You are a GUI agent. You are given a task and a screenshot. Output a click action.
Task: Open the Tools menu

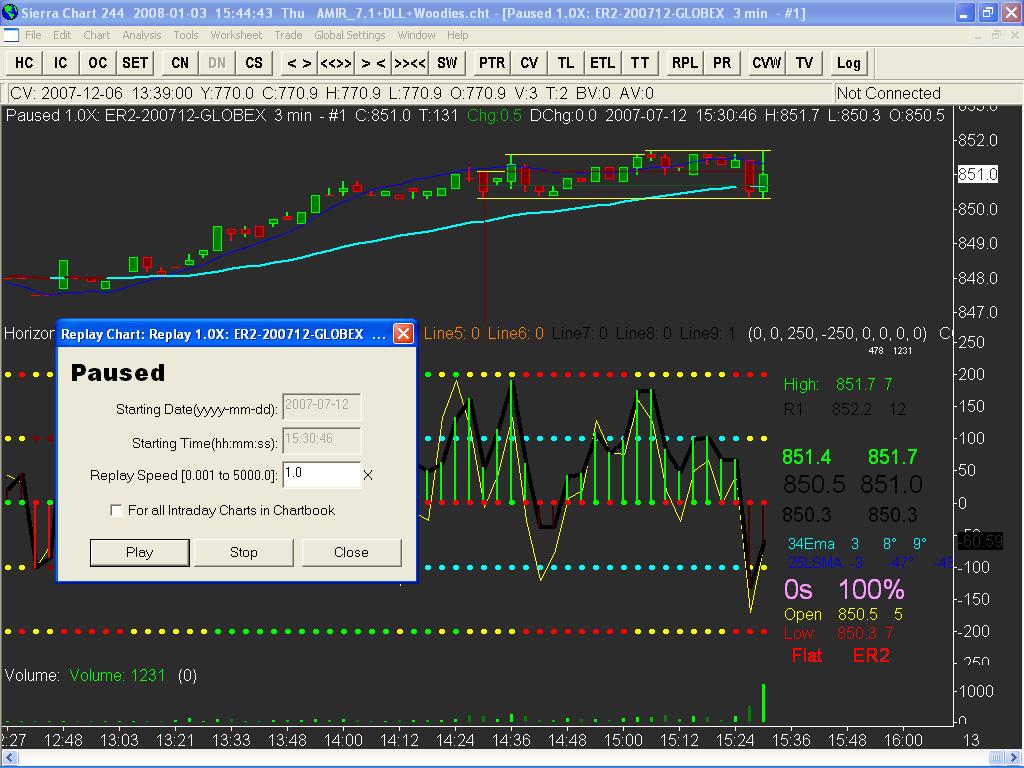(185, 35)
